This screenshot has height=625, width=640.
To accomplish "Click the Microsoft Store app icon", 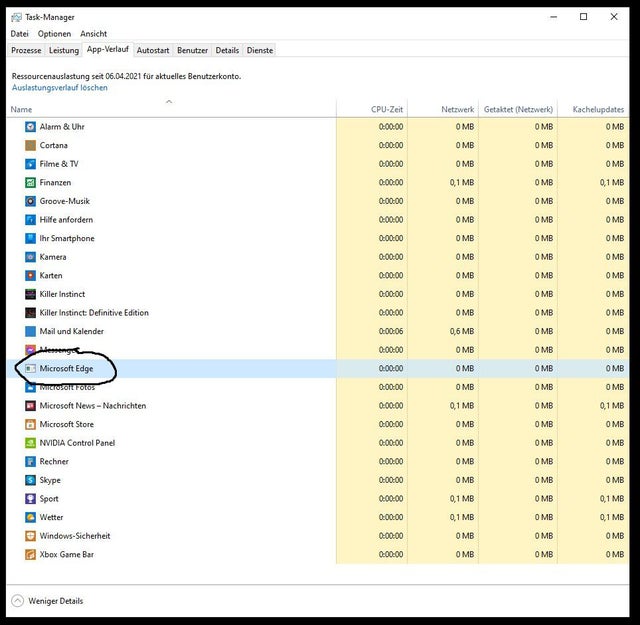I will [30, 424].
